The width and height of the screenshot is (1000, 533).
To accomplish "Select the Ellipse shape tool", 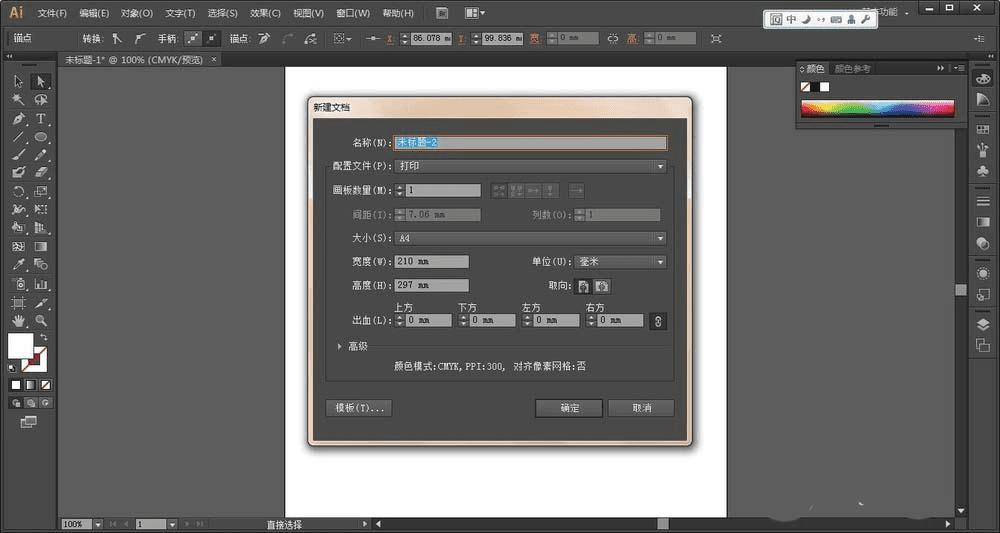I will click(x=41, y=137).
